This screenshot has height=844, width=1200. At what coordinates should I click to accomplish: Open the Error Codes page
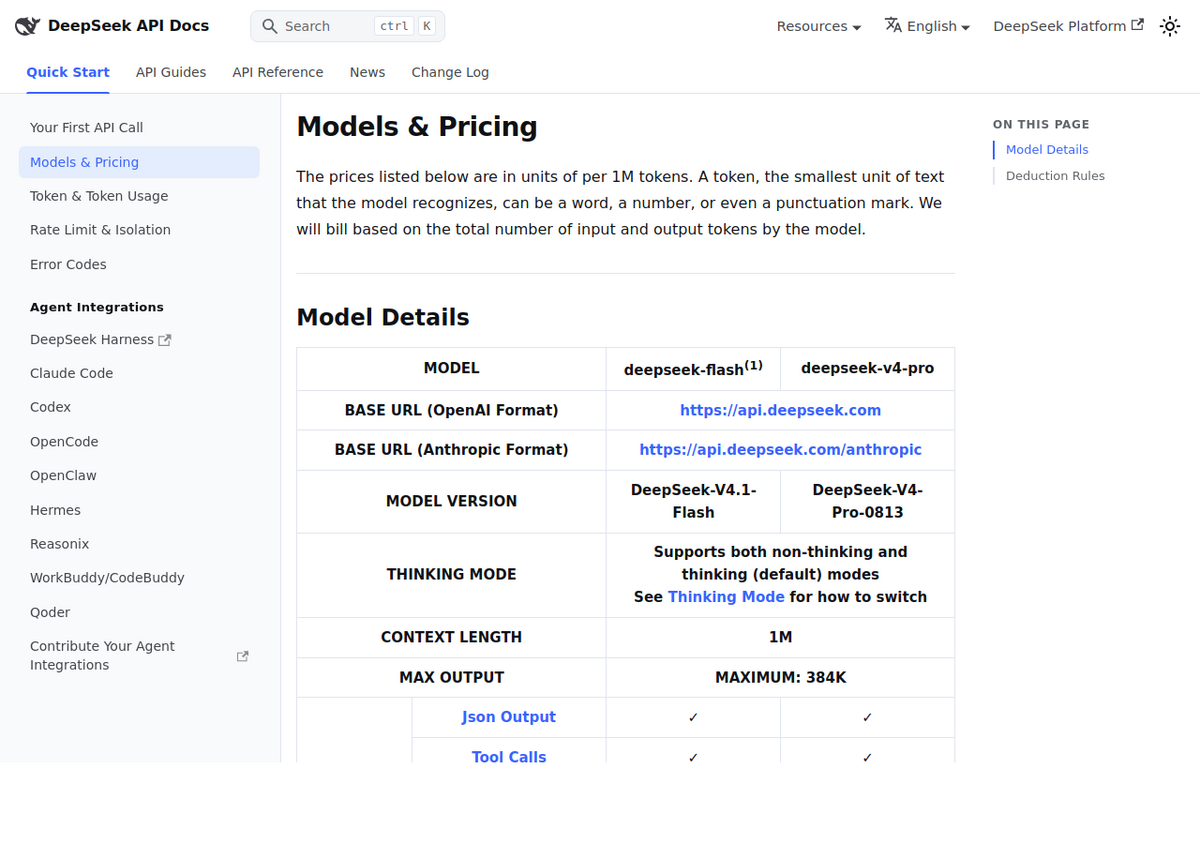(x=139, y=264)
